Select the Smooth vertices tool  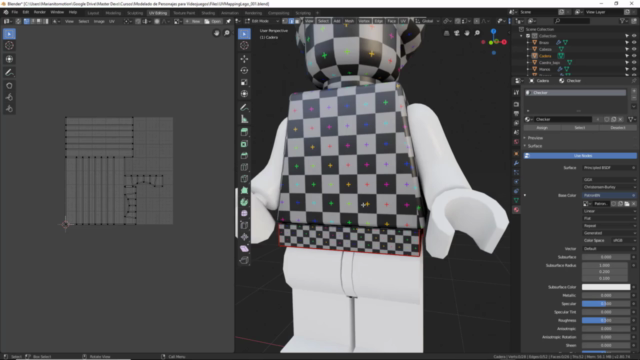[244, 213]
